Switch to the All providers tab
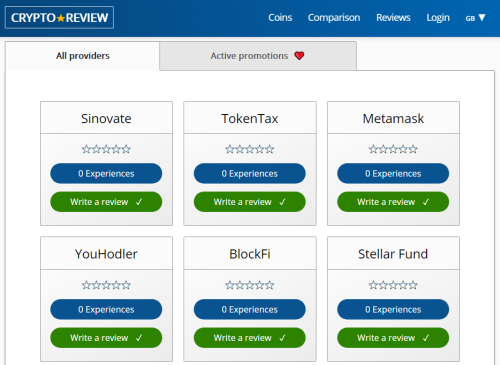The width and height of the screenshot is (500, 365). (x=83, y=56)
